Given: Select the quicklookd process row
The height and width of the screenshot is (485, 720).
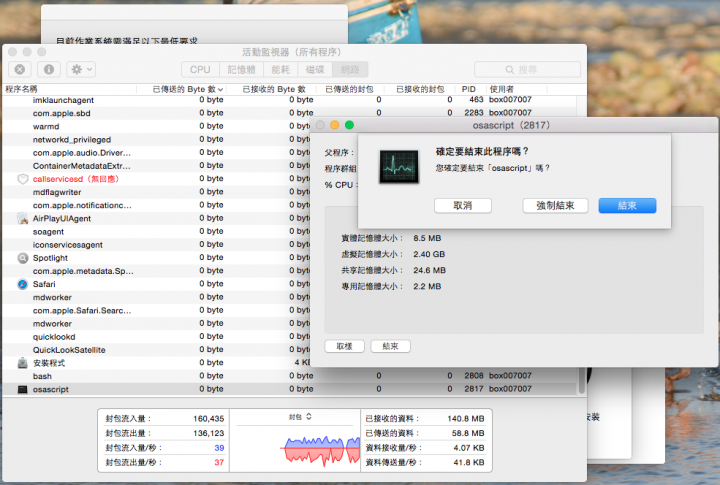Looking at the screenshot, I should pyautogui.click(x=156, y=337).
